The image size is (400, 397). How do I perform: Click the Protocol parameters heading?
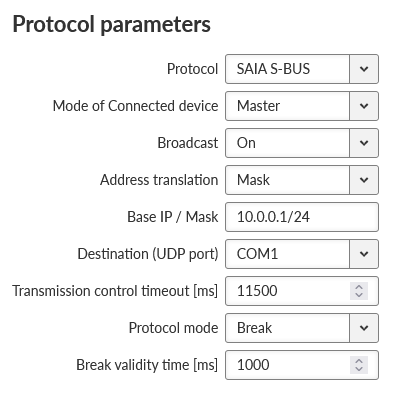click(x=112, y=25)
